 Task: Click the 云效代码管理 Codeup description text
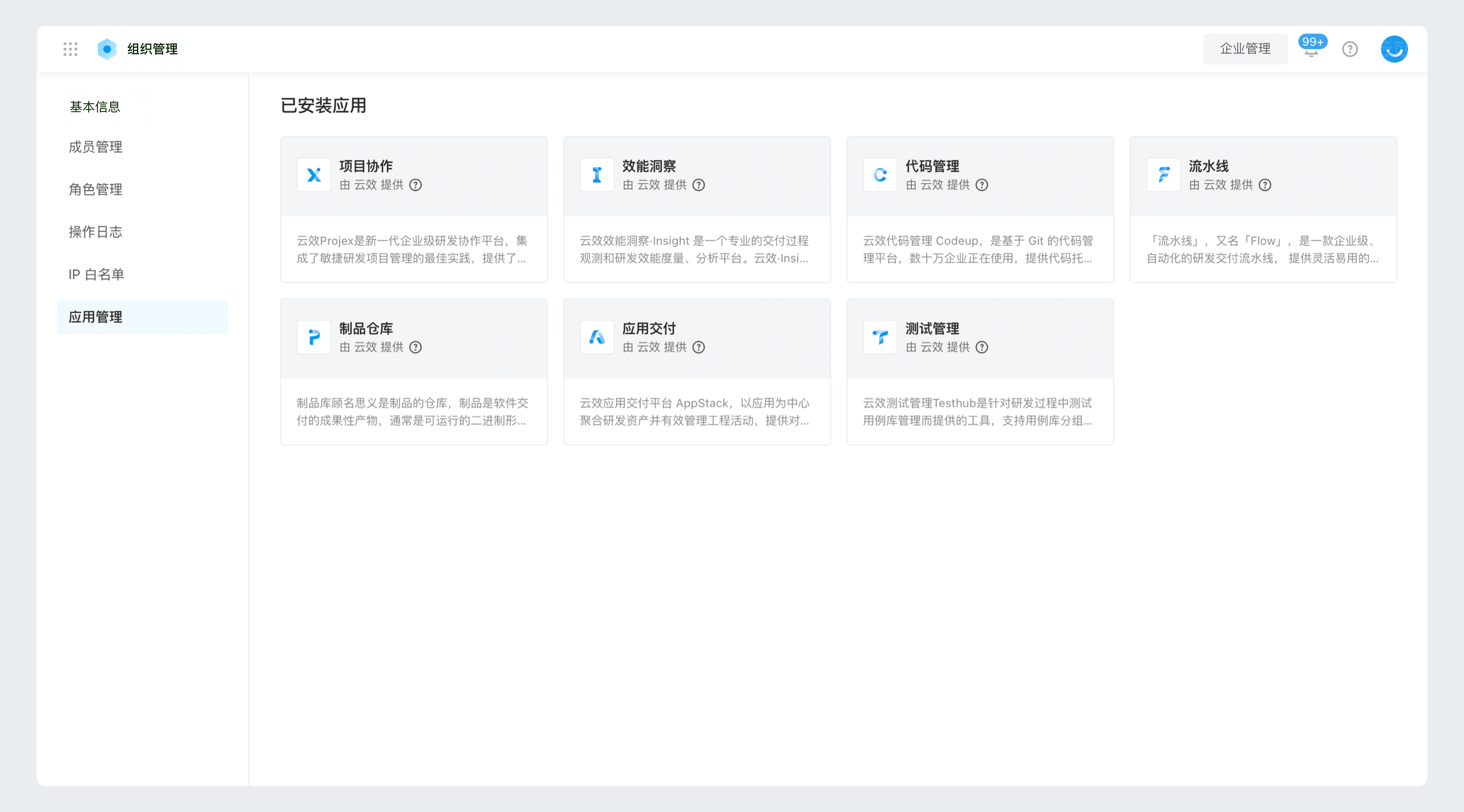point(978,249)
